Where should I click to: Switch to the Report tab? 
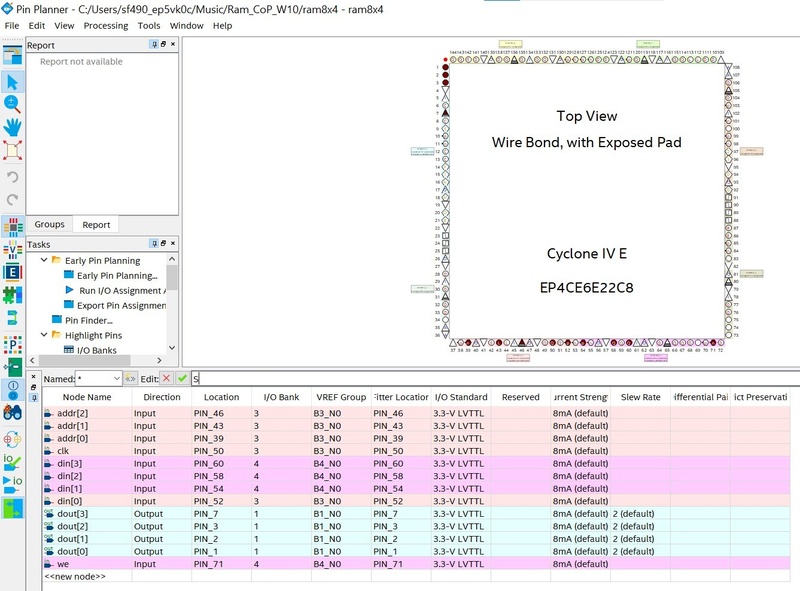point(96,225)
